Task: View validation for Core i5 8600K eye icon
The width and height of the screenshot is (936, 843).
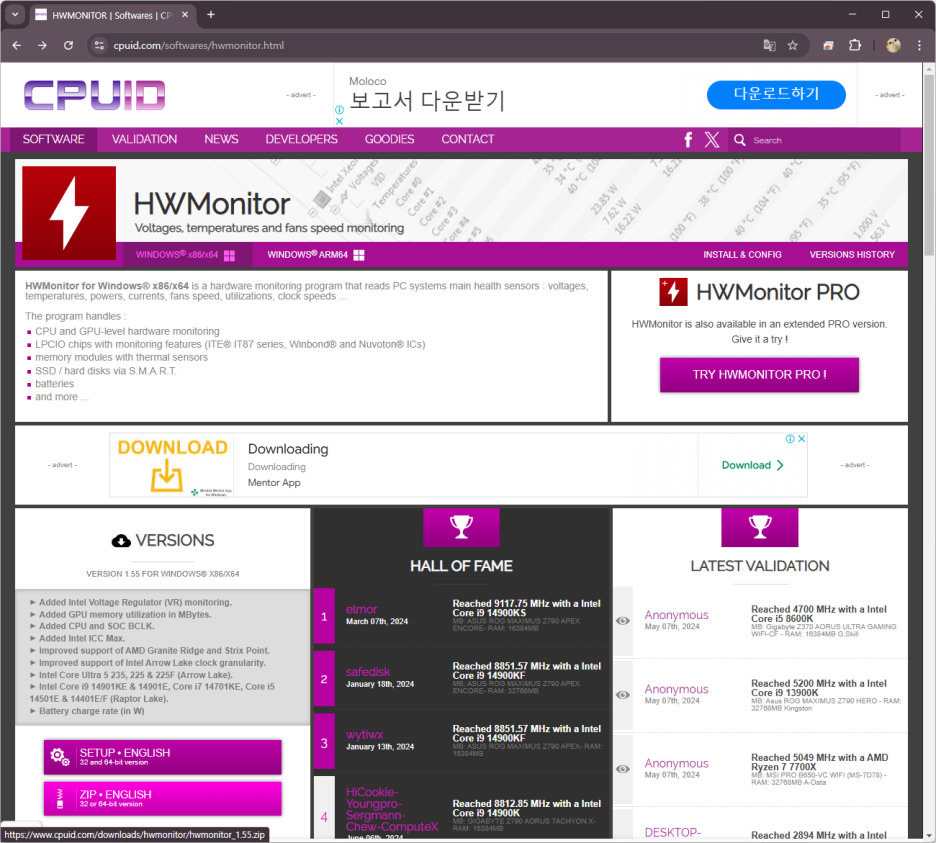Action: click(x=623, y=621)
